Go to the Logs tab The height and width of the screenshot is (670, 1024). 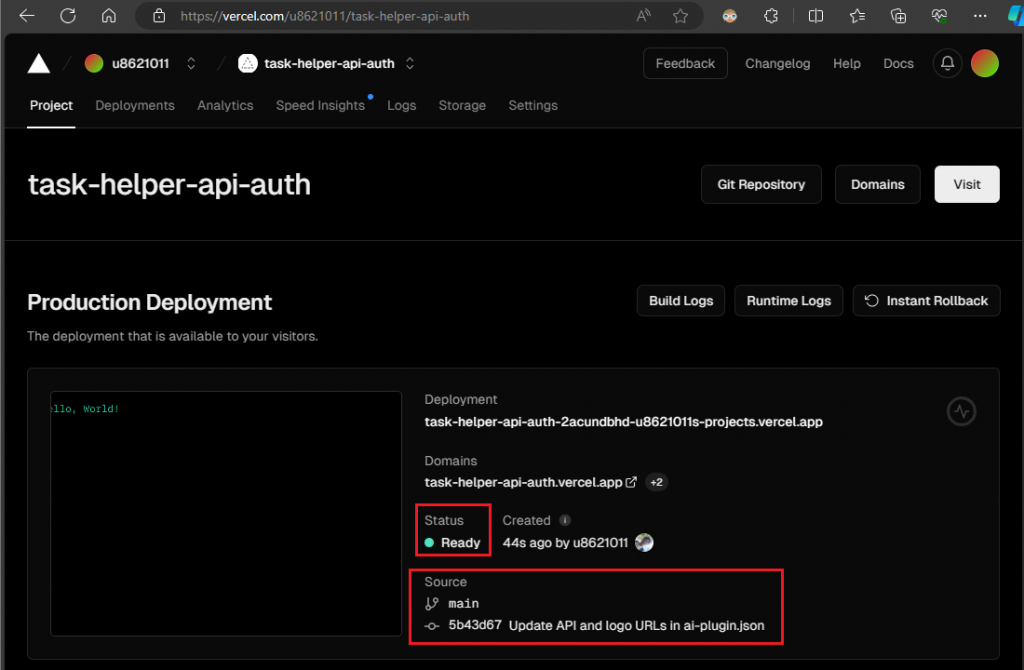[402, 105]
